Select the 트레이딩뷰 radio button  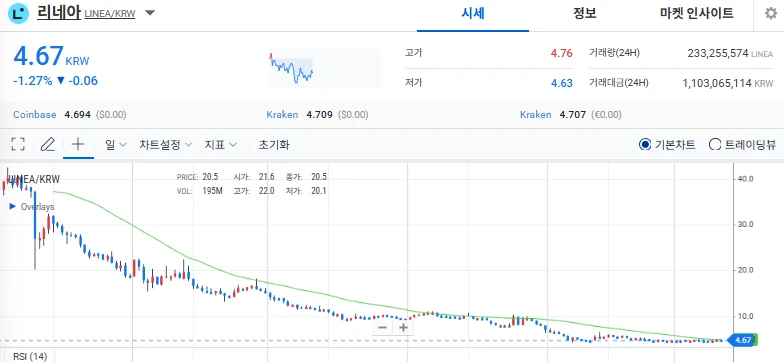coord(715,145)
